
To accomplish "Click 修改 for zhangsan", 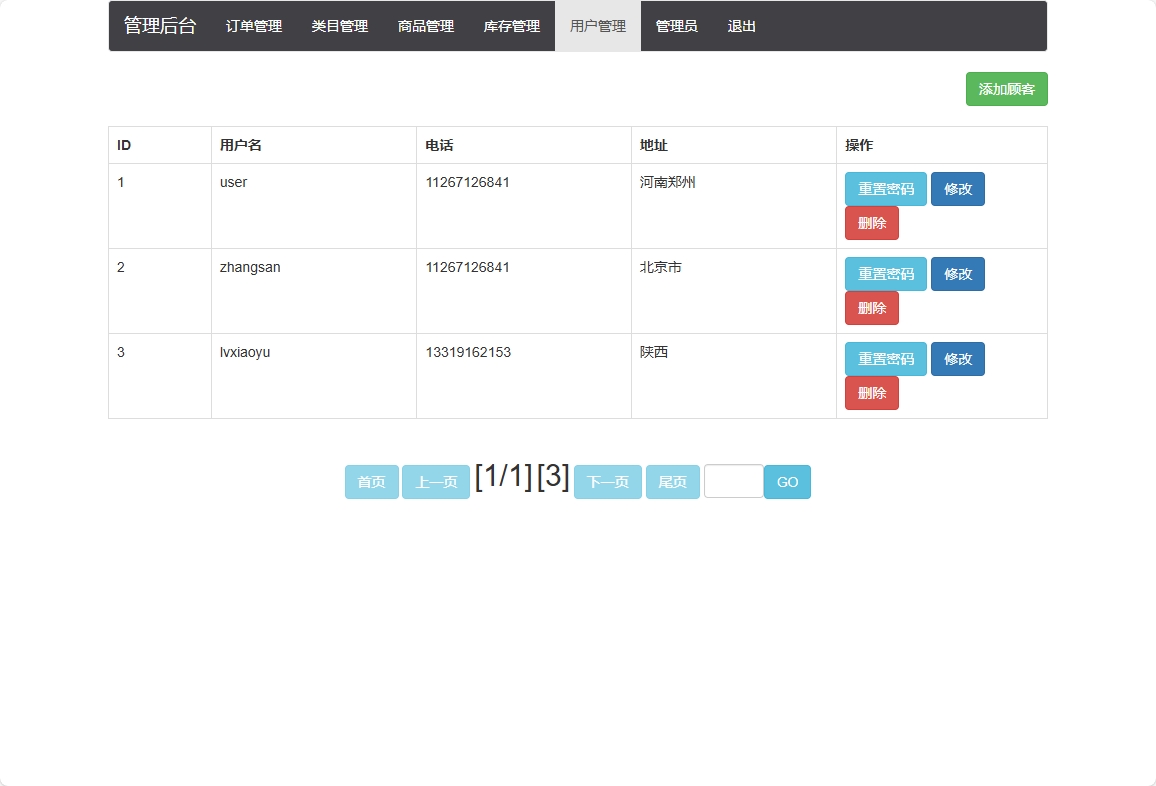I will 957,273.
